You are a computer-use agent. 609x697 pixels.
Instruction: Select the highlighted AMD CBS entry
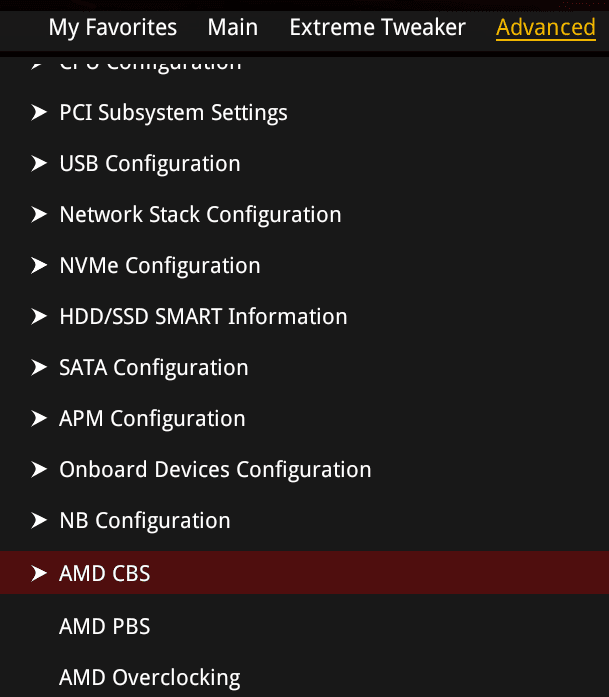304,573
